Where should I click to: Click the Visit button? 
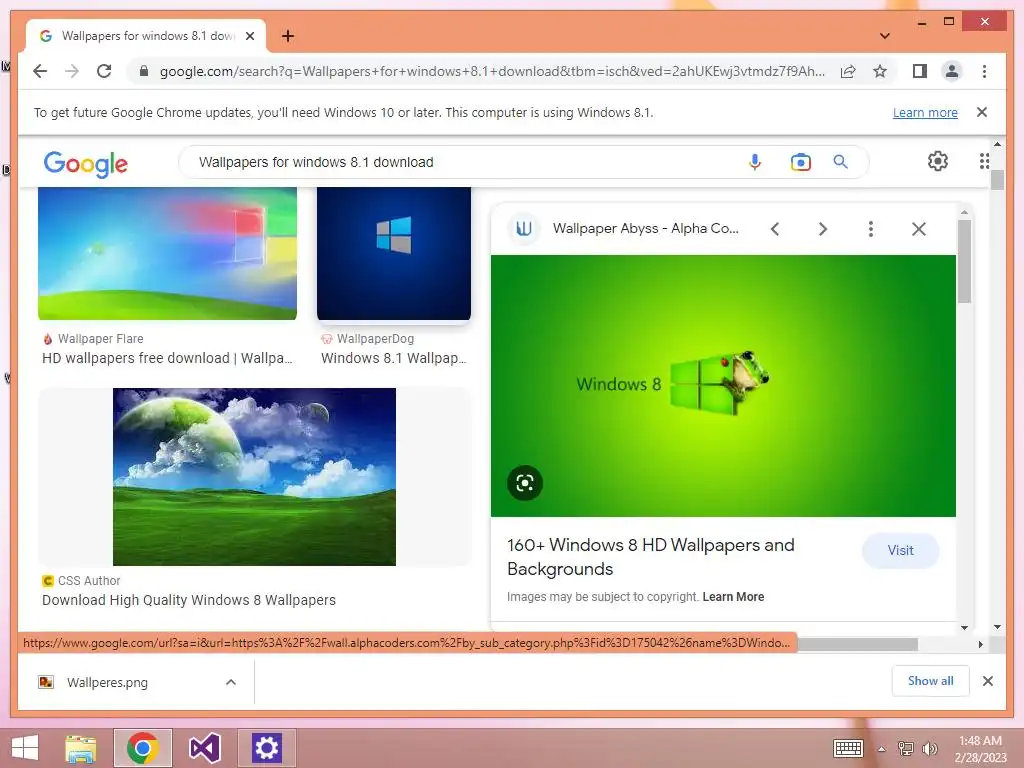[901, 551]
